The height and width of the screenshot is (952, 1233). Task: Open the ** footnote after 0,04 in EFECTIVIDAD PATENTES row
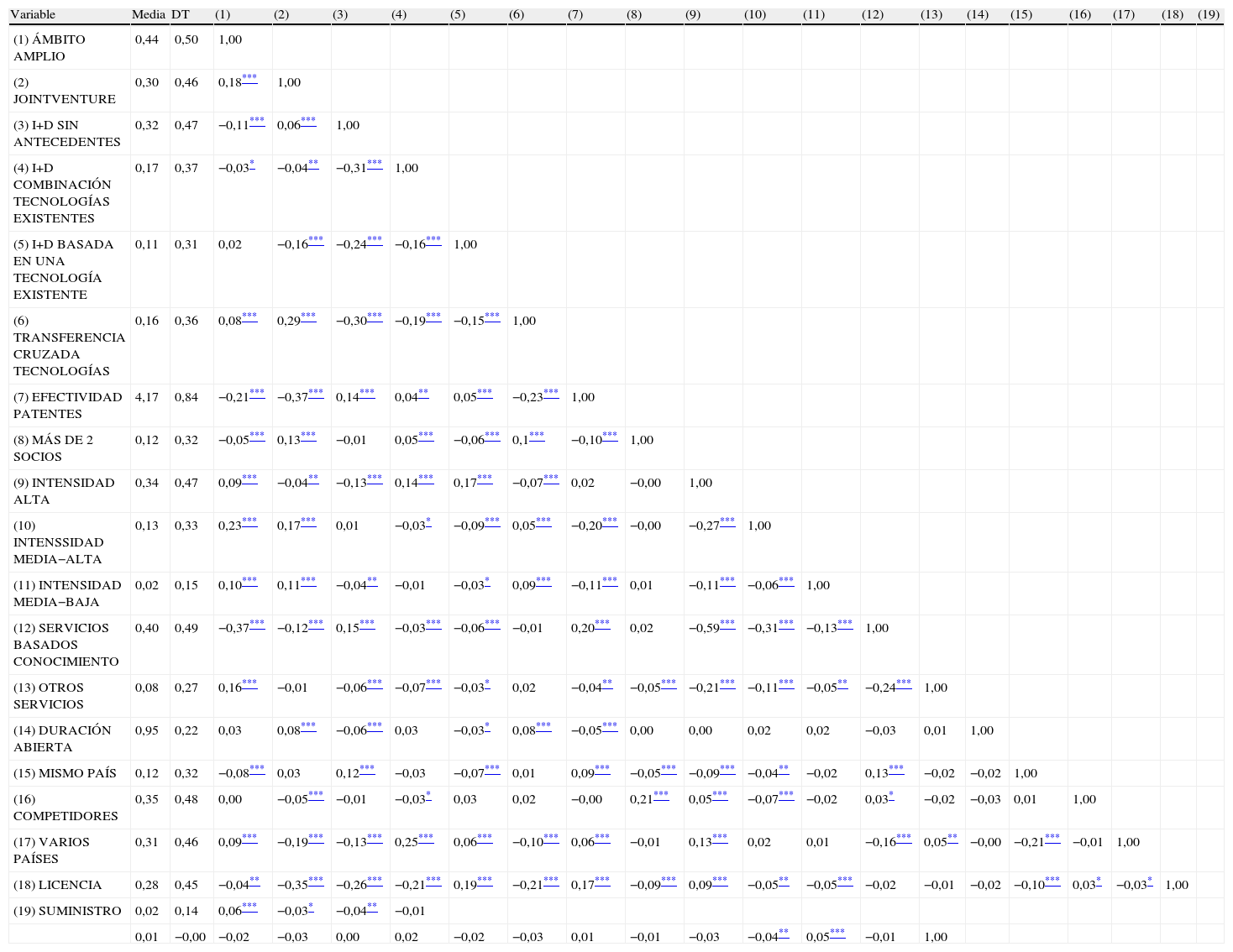coord(423,393)
